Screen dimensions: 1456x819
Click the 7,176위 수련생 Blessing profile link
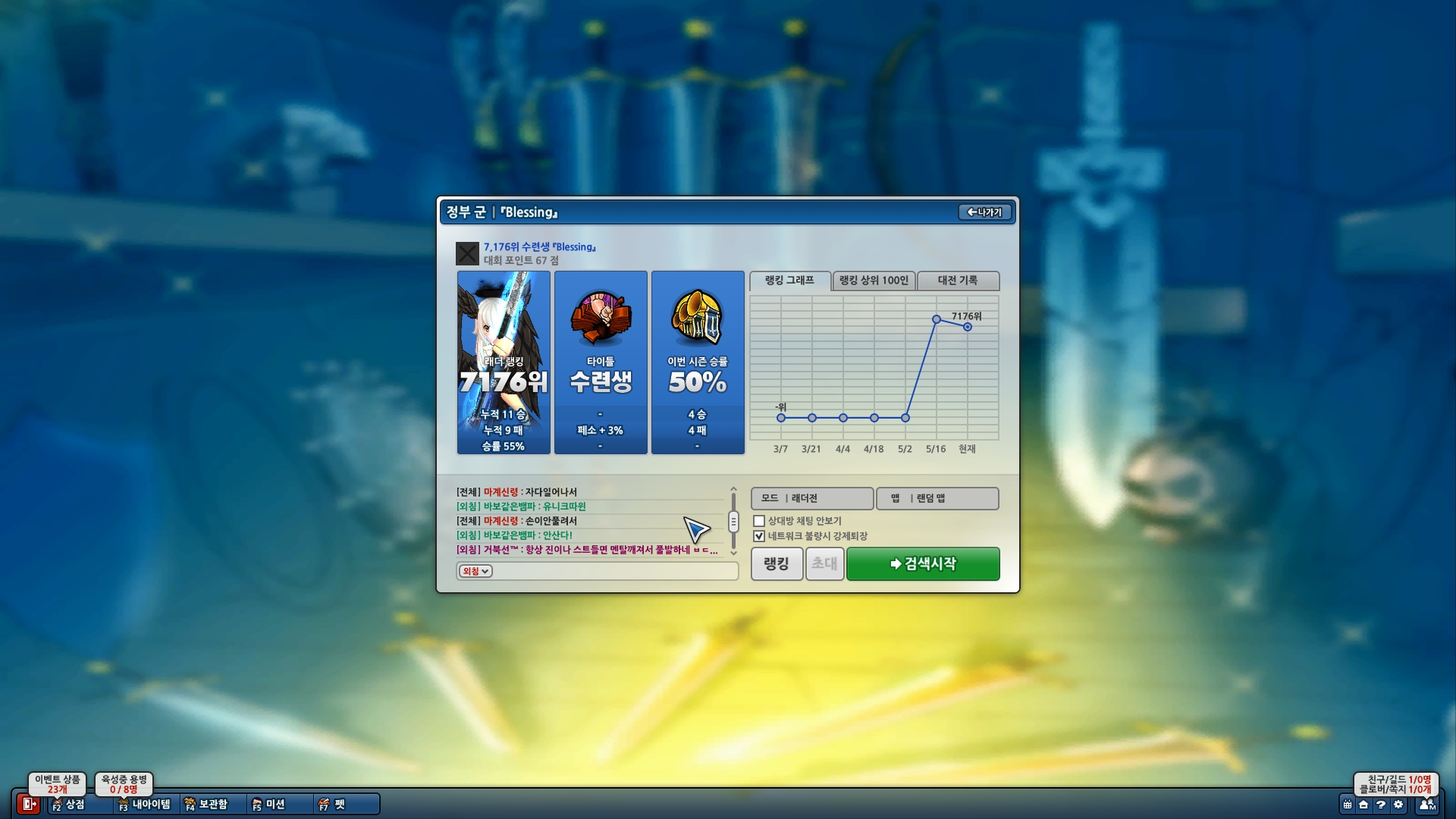point(540,247)
